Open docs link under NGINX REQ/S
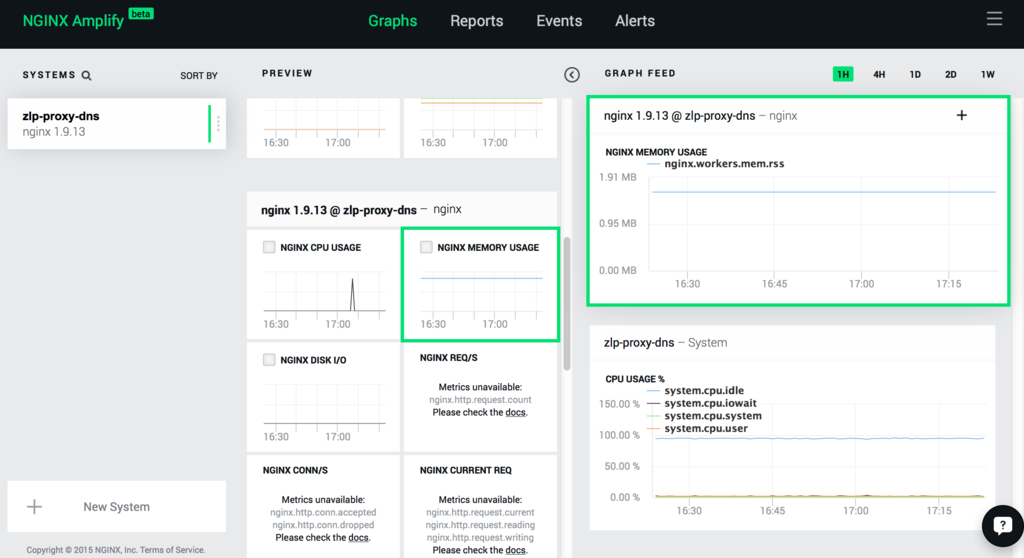 click(515, 412)
